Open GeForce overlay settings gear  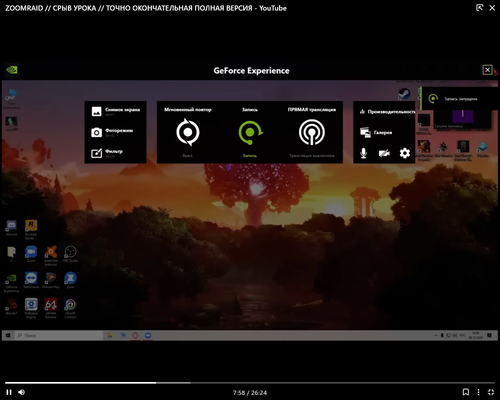pos(405,153)
